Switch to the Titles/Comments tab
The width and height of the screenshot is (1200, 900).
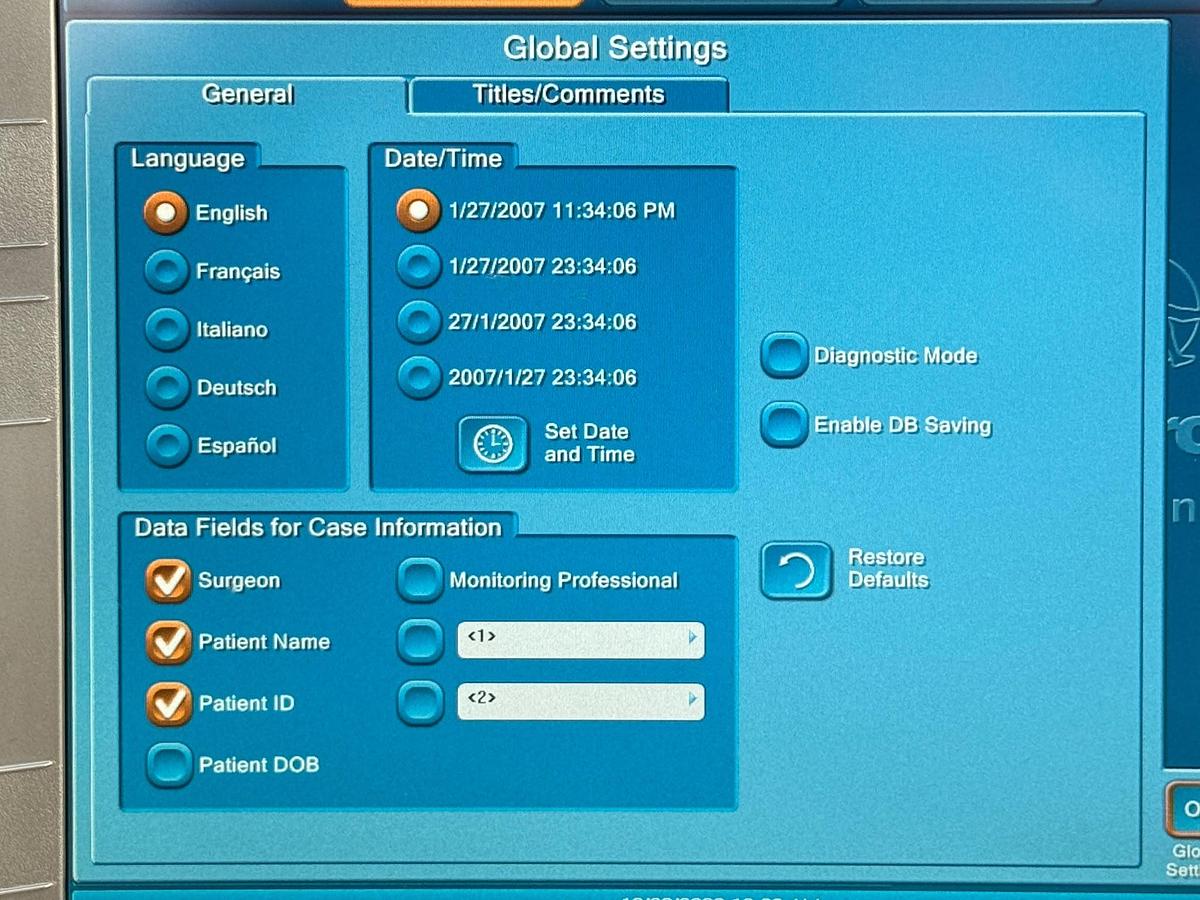pyautogui.click(x=568, y=95)
